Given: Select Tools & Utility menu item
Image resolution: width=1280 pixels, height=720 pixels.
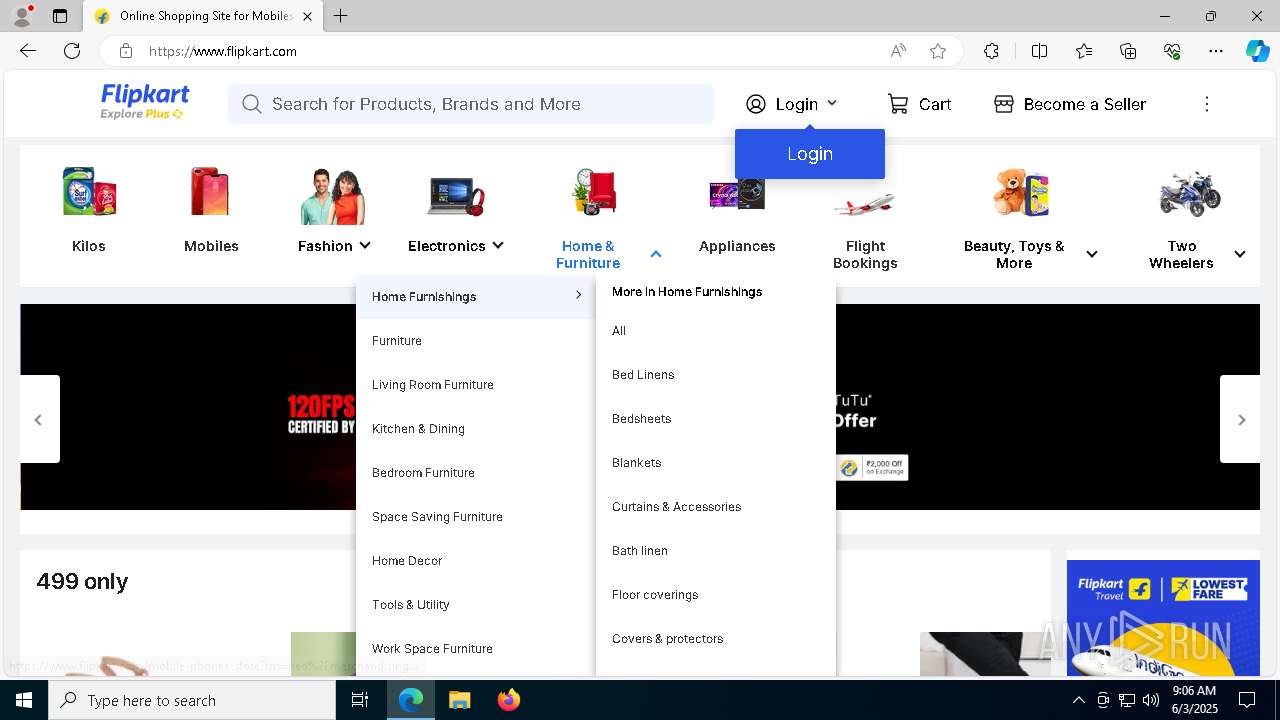Looking at the screenshot, I should pos(411,605).
